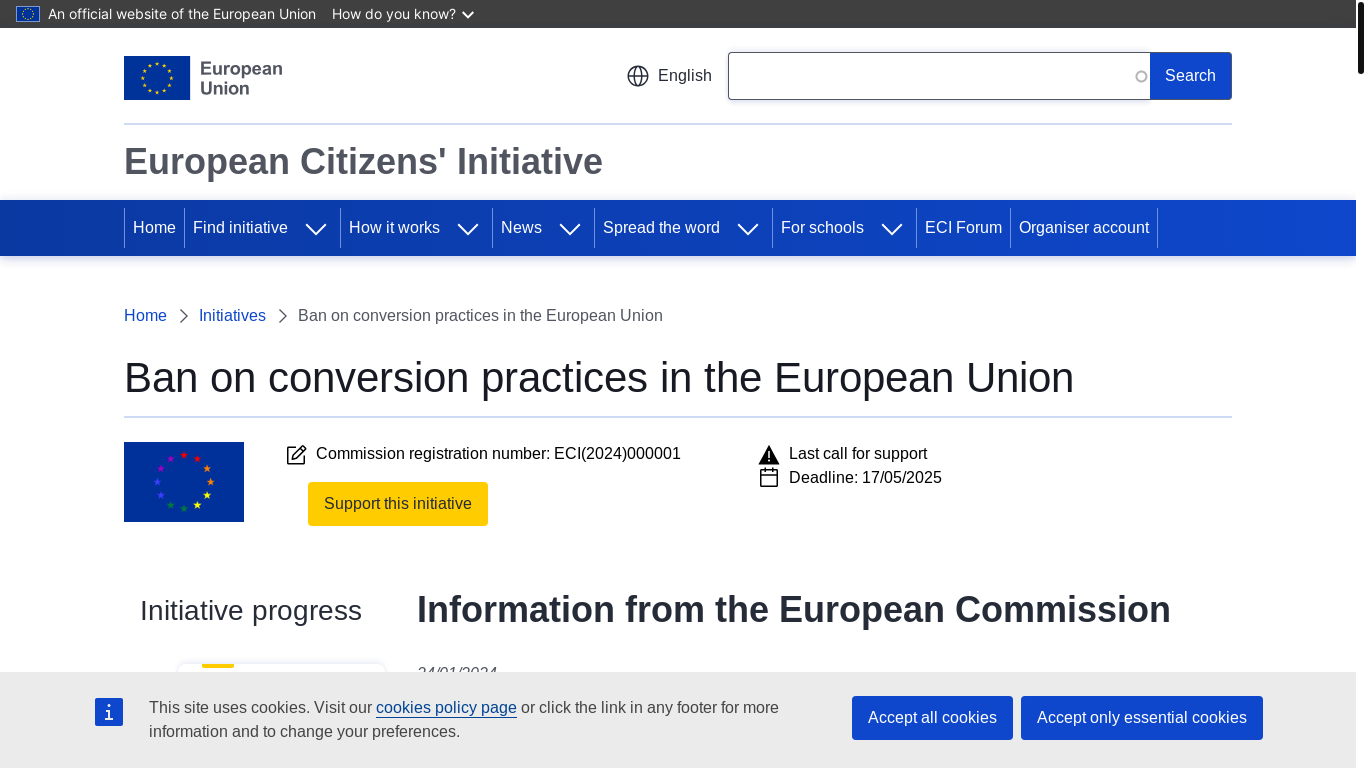Open Organiser account in the navigation

(x=1084, y=228)
